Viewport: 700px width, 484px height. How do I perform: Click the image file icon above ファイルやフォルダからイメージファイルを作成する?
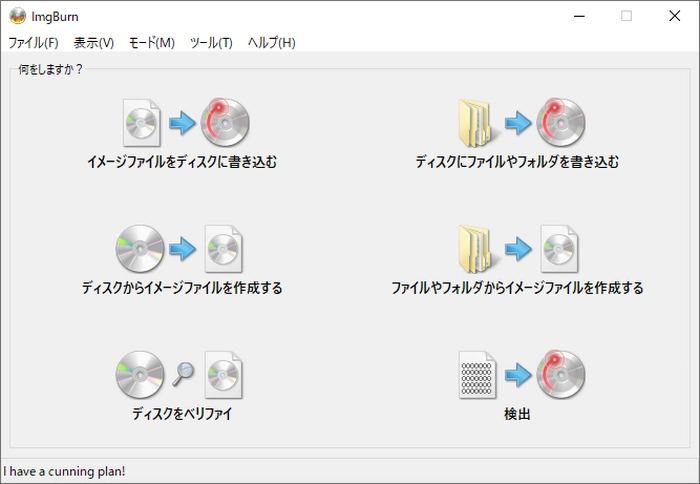click(x=559, y=249)
